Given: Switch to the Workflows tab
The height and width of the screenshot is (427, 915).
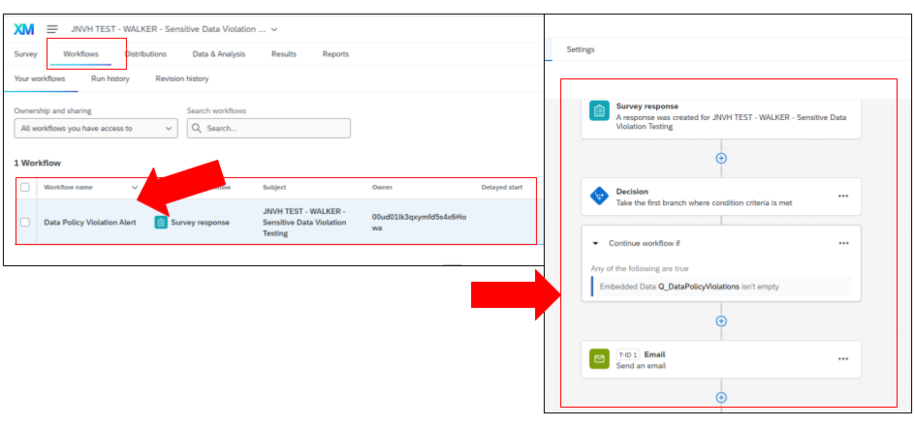Looking at the screenshot, I should coord(81,54).
